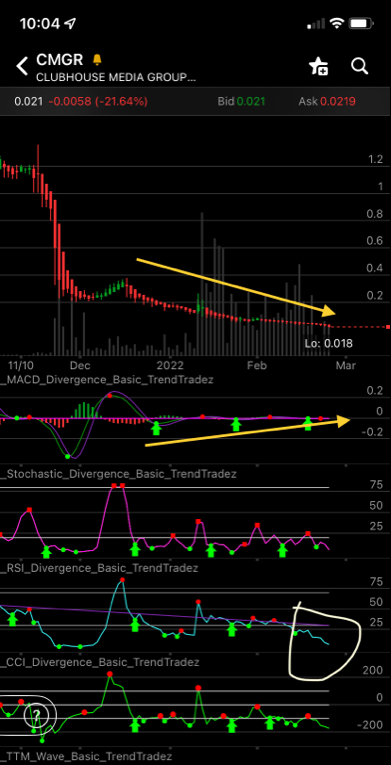Select the TTM_Wave_Basic_TrendTradez study label
This screenshot has height=765, width=391.
coord(86,756)
